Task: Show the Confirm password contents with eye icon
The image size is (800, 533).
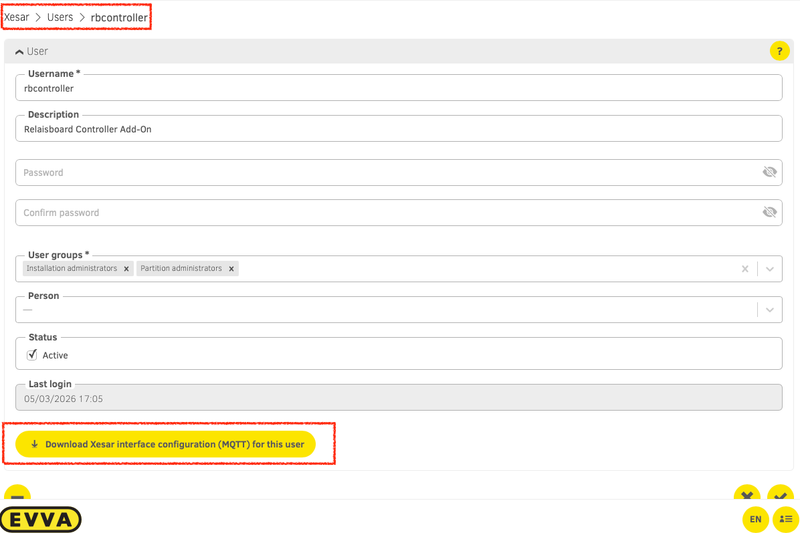Action: point(769,212)
